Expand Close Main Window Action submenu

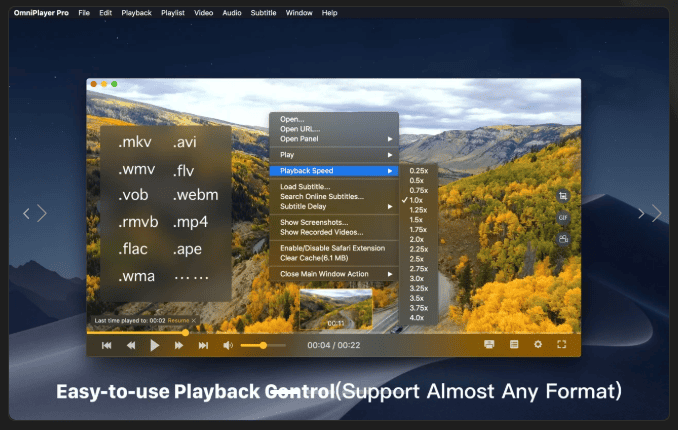point(333,274)
